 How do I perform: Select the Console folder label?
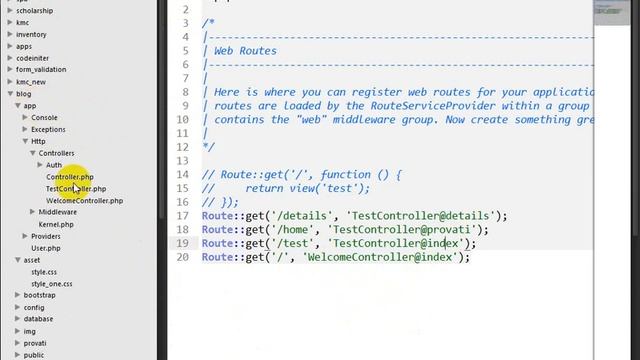click(x=44, y=118)
